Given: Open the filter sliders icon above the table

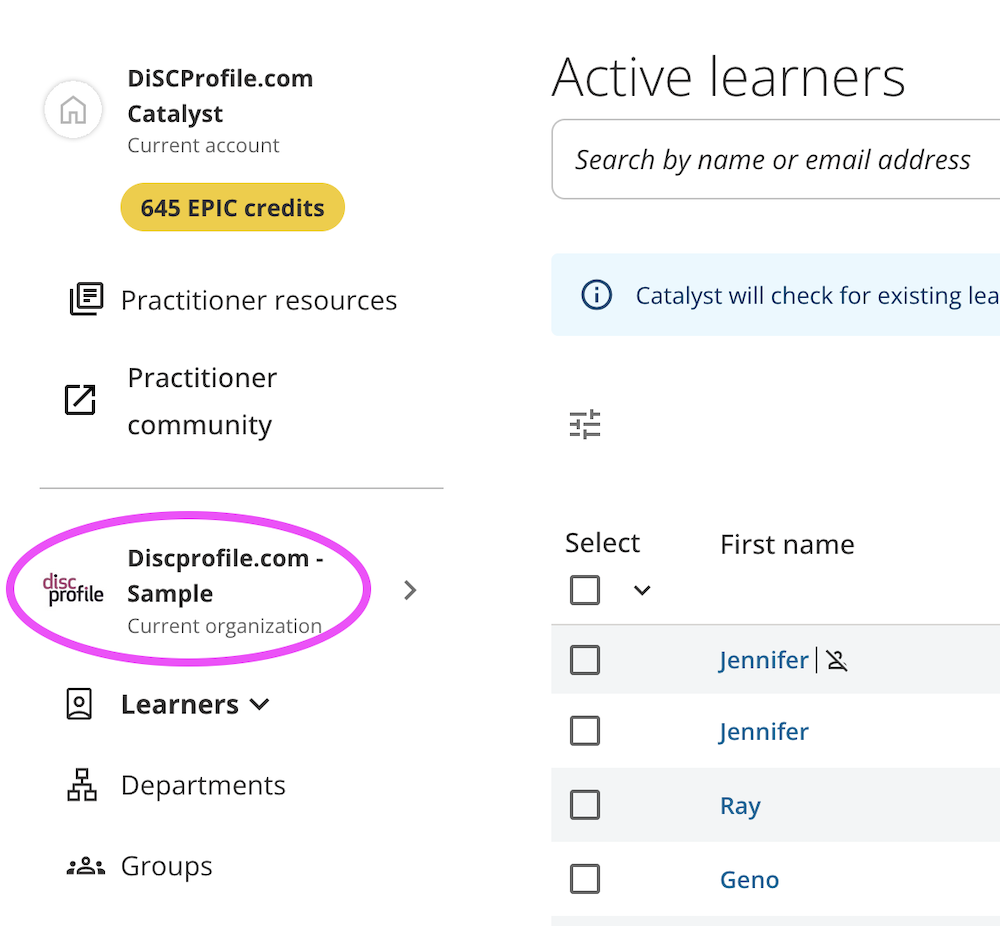Looking at the screenshot, I should tap(585, 424).
